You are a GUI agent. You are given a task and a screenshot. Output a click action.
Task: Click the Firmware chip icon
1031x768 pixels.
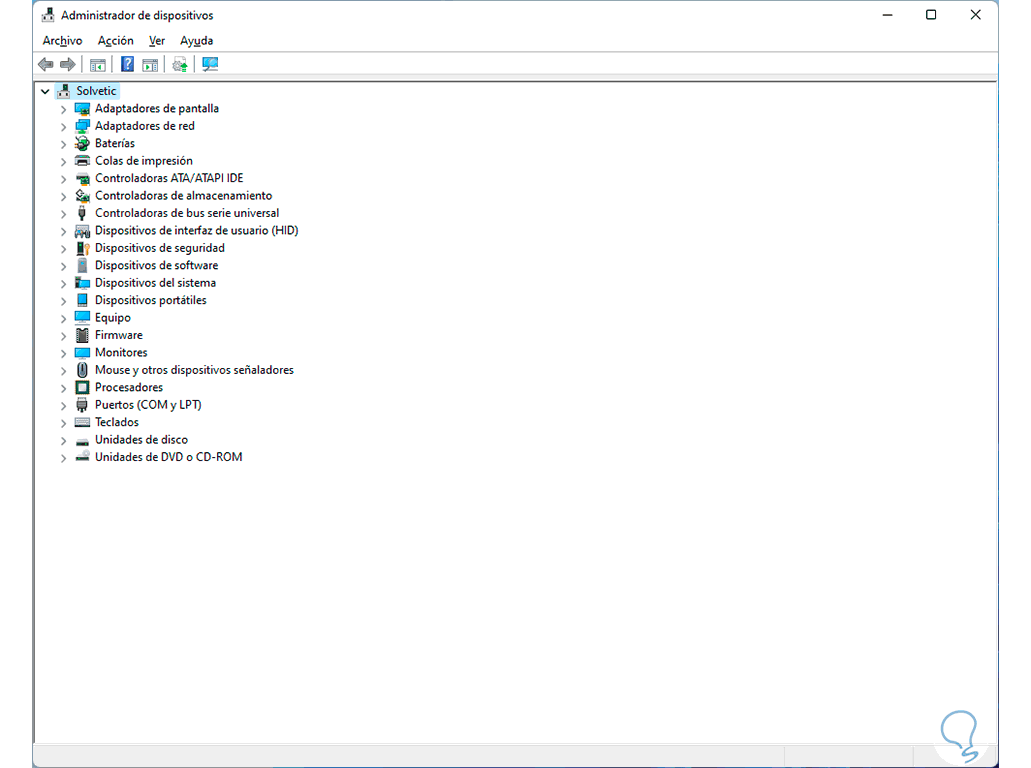click(x=82, y=335)
